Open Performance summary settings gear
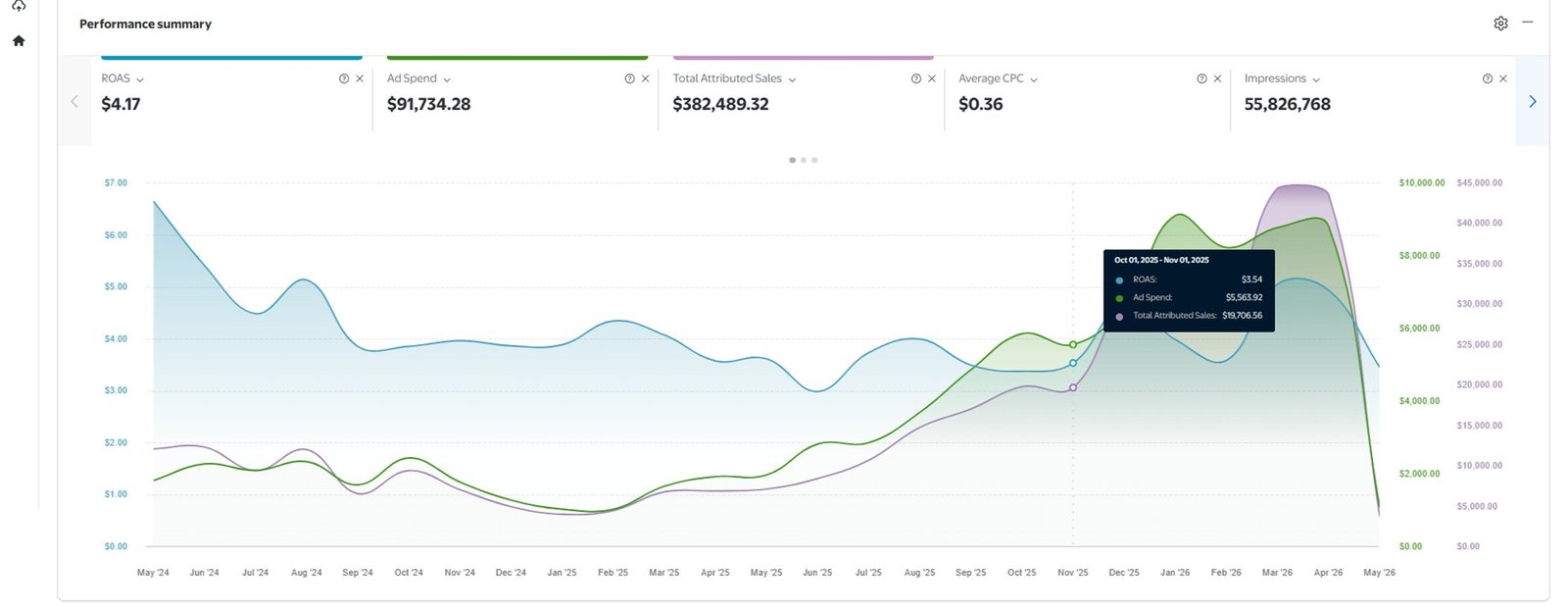This screenshot has height=610, width=1568. (x=1500, y=24)
